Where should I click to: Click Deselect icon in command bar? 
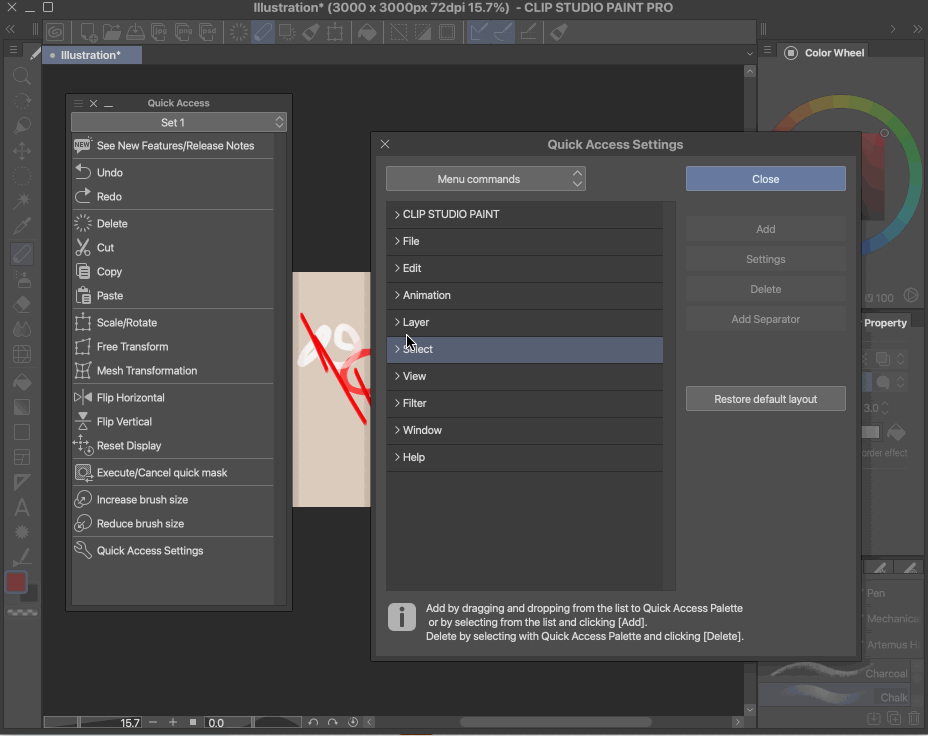[399, 31]
